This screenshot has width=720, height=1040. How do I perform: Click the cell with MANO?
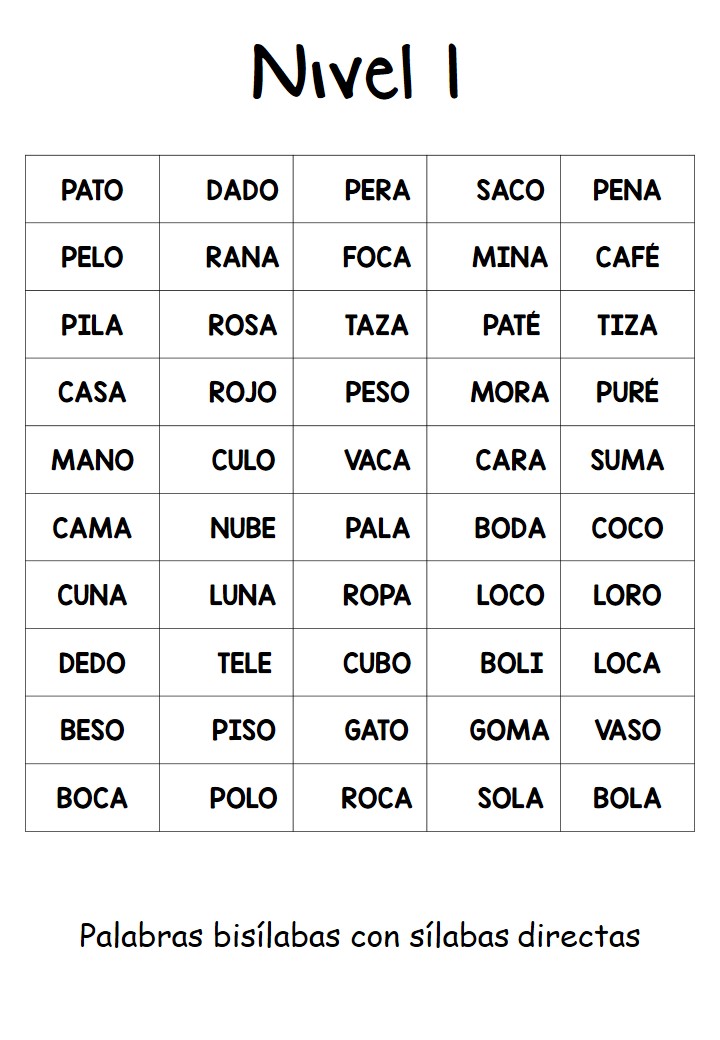tap(93, 460)
